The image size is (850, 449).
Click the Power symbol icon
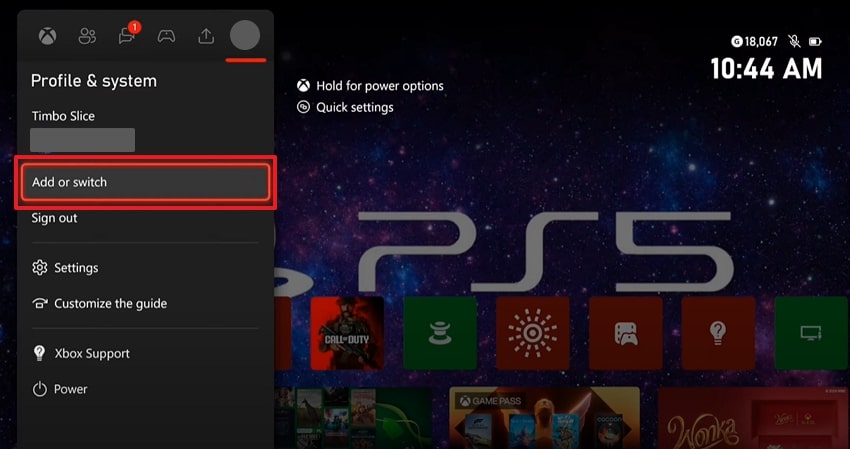click(x=40, y=389)
